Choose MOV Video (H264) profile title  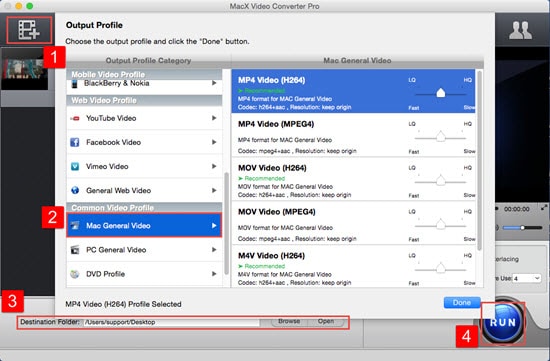click(272, 168)
